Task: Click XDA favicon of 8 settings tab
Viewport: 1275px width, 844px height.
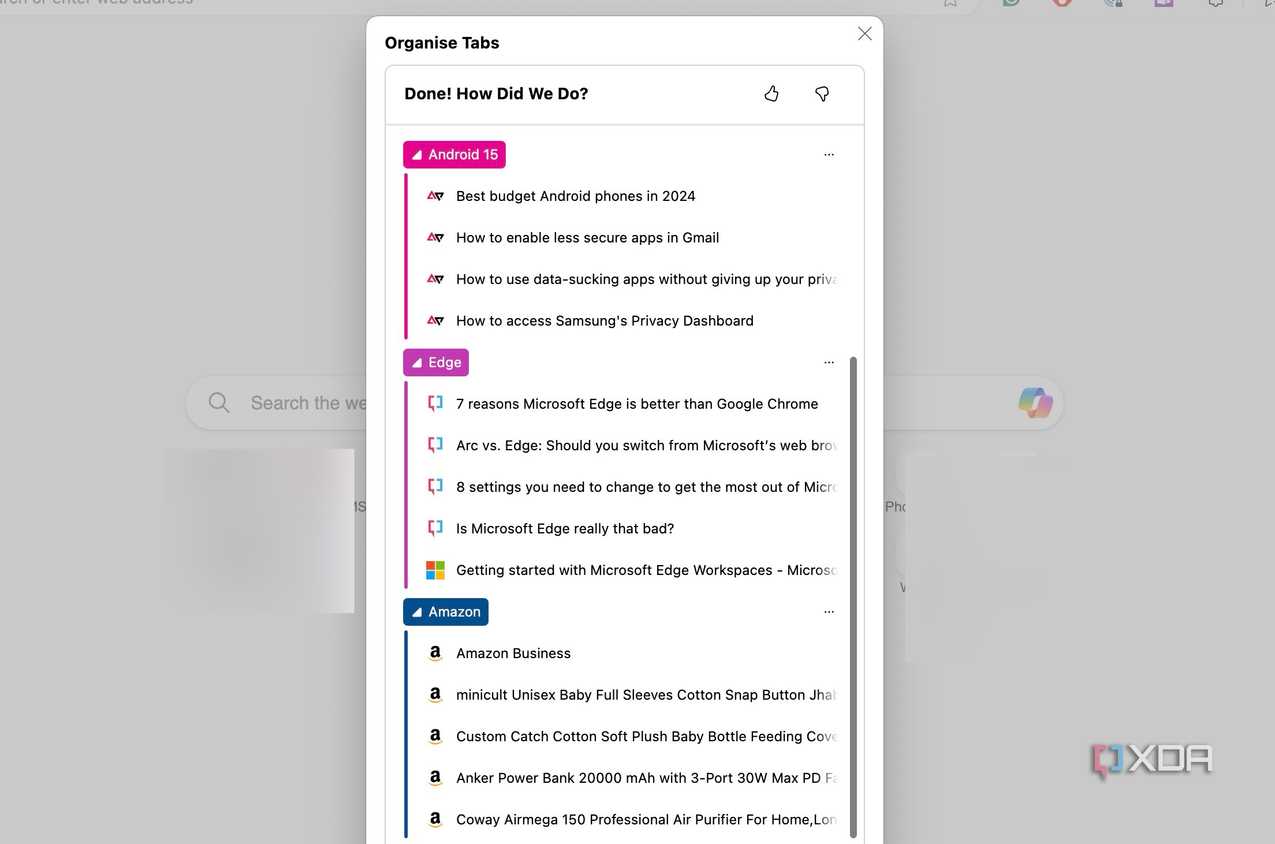Action: click(435, 487)
